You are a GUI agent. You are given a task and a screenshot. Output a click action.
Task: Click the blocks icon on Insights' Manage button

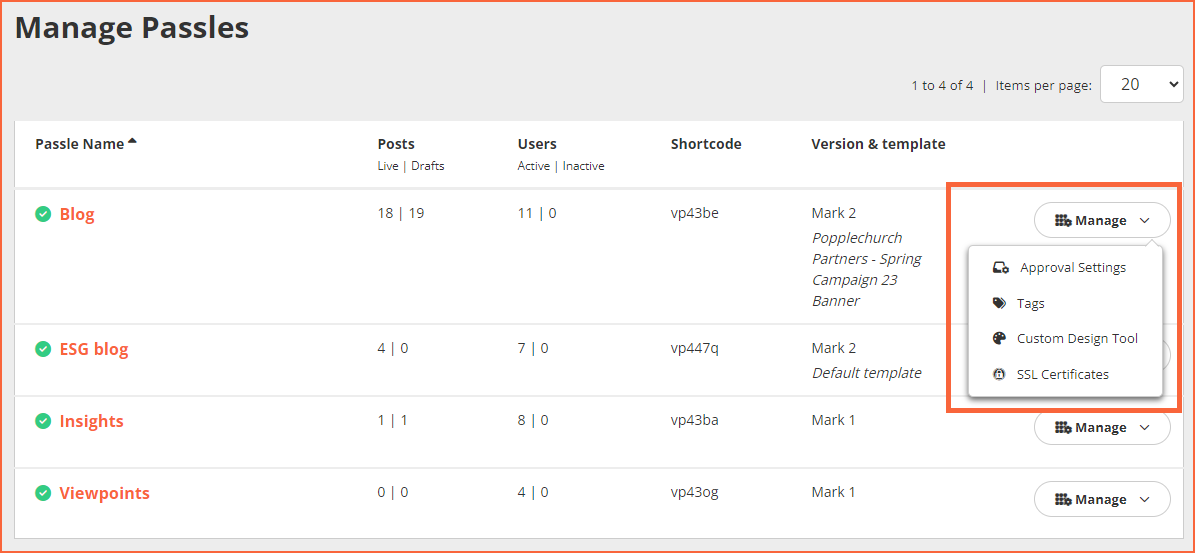click(x=1063, y=427)
